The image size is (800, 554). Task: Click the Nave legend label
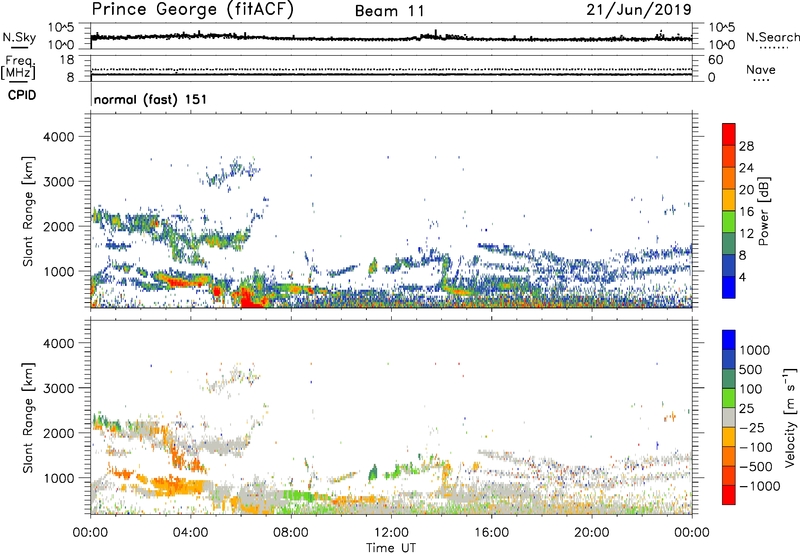[x=761, y=70]
